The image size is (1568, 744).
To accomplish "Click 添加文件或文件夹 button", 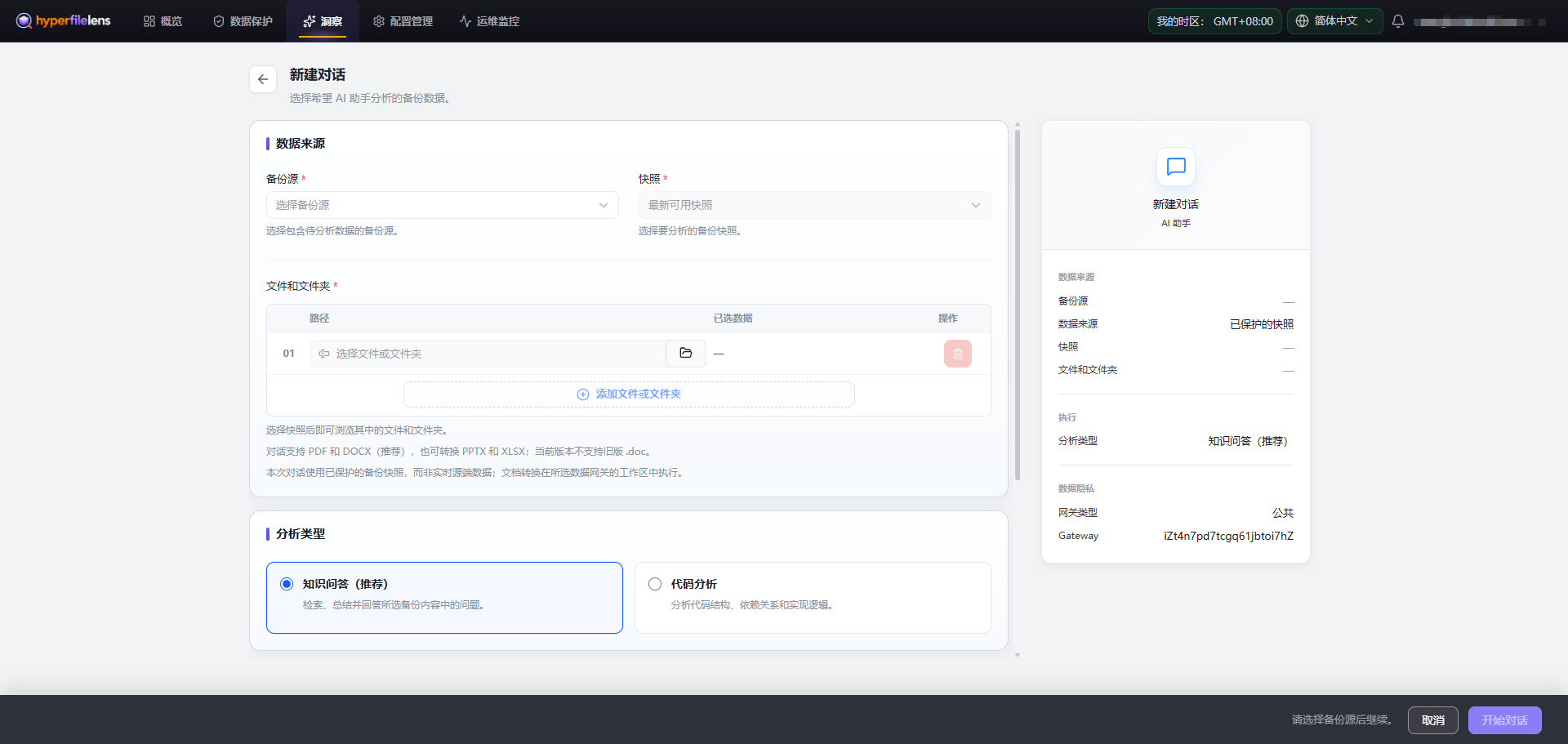I will [x=629, y=394].
